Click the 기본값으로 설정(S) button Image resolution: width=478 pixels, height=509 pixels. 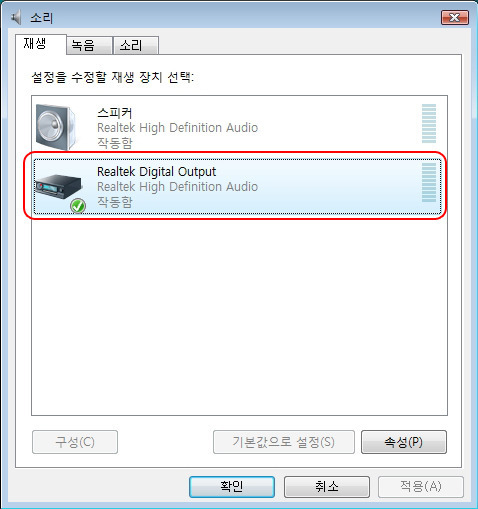pos(284,442)
